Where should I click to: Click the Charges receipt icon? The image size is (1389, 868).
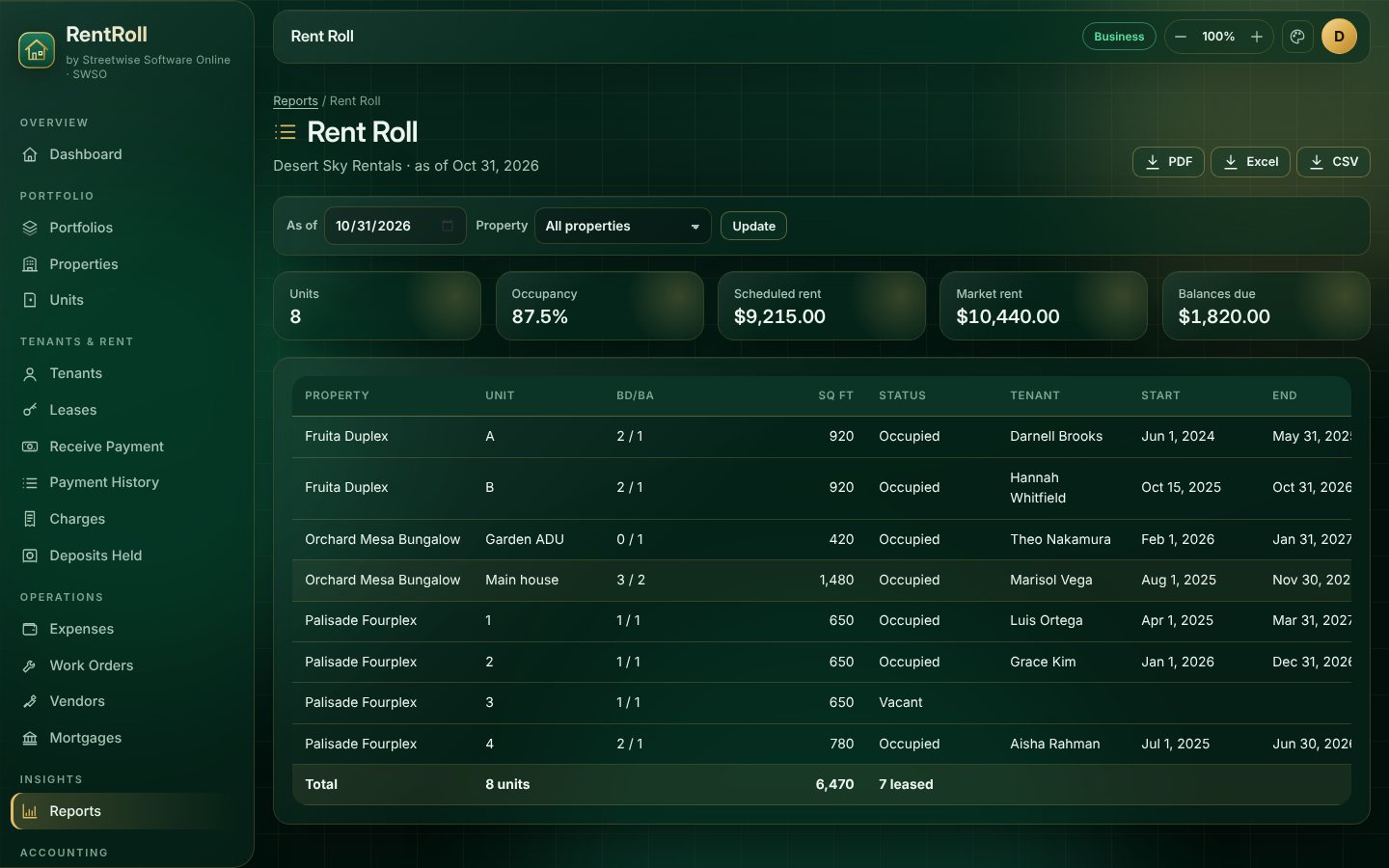point(30,519)
